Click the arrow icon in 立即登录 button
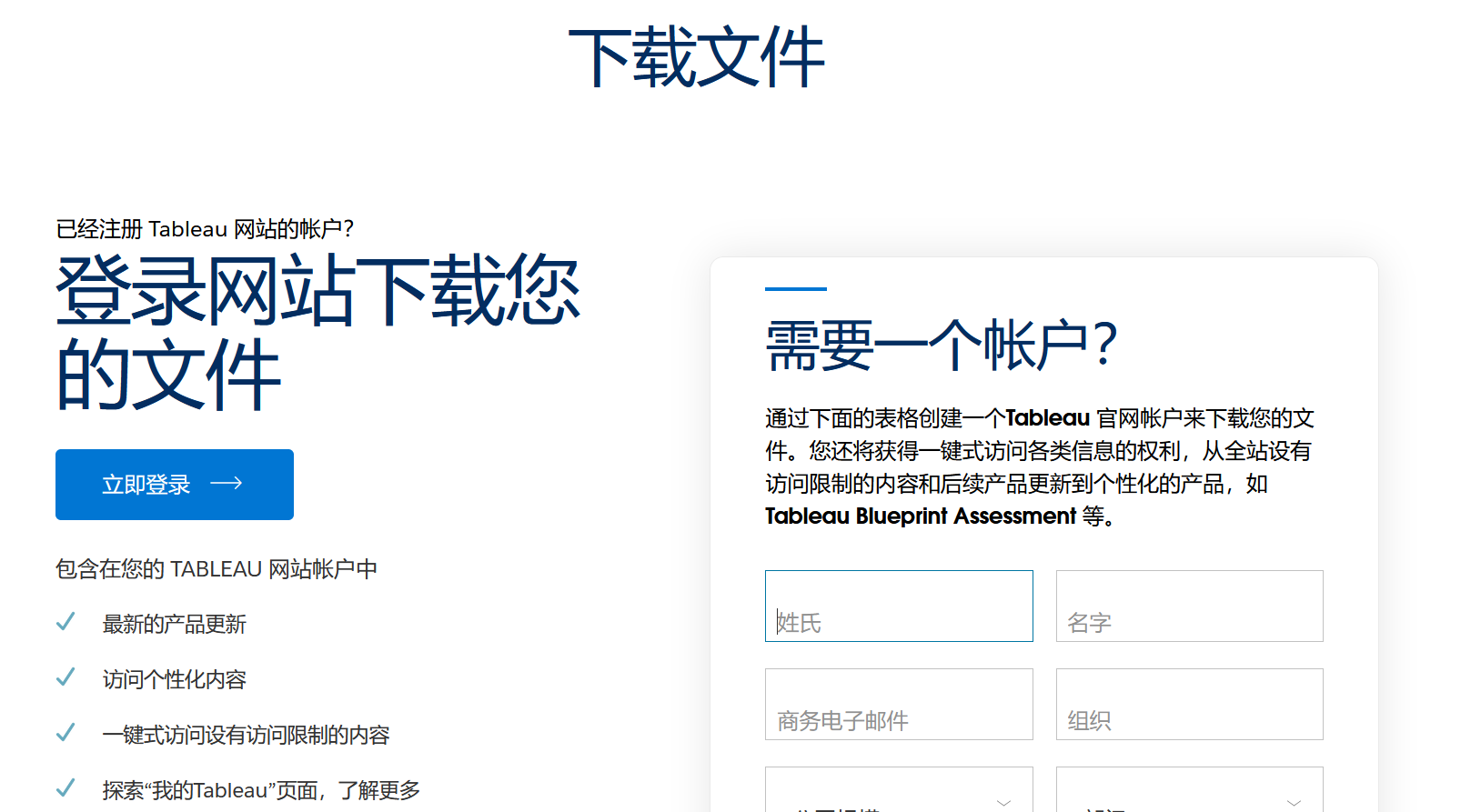Image resolution: width=1471 pixels, height=812 pixels. (x=227, y=484)
